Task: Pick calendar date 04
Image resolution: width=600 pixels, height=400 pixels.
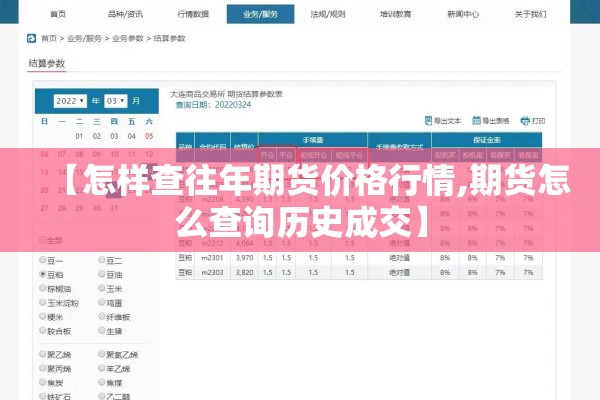Action: click(132, 136)
